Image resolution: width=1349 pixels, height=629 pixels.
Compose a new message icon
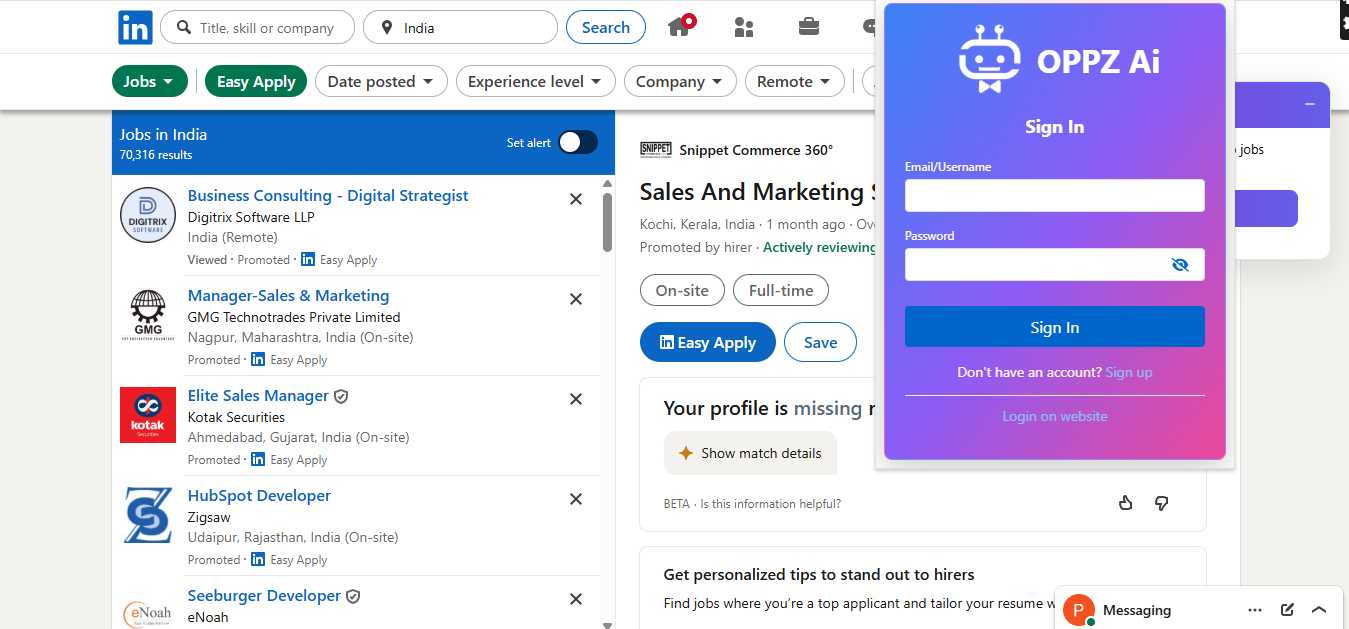1288,610
